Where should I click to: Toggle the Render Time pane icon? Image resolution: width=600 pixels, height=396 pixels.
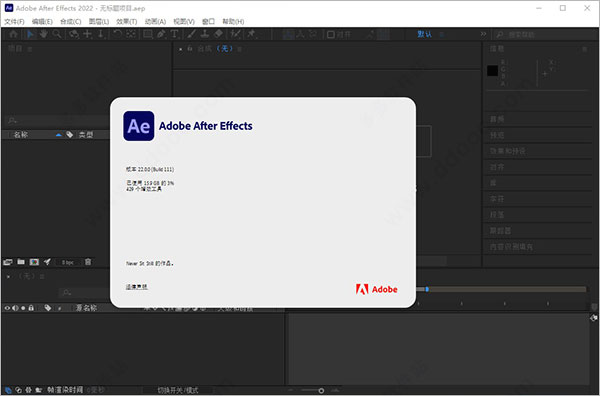(x=39, y=390)
